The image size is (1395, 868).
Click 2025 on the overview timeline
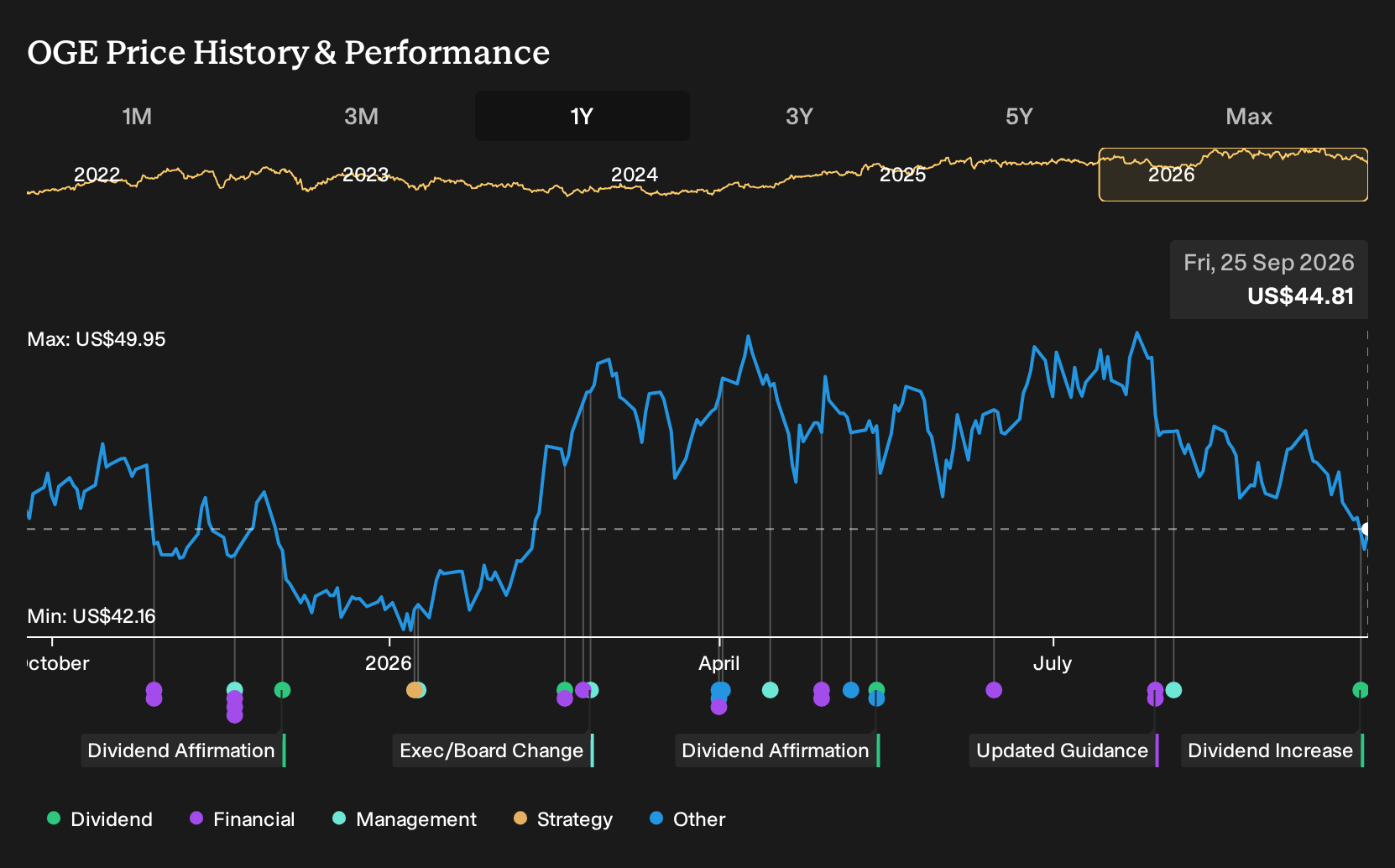point(902,175)
